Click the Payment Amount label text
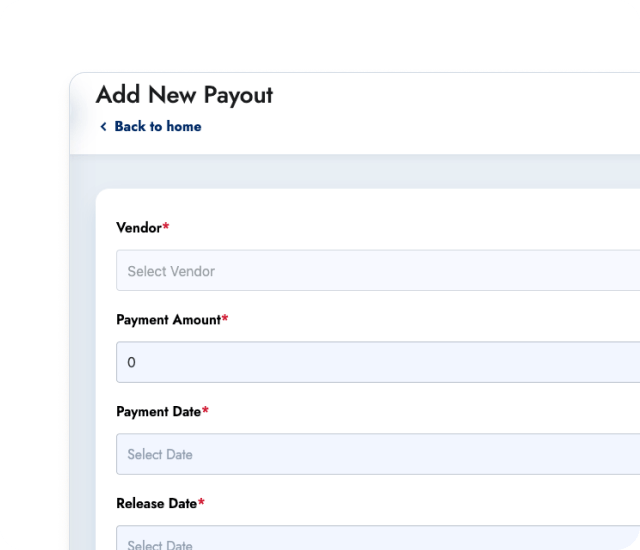Screen dimensions: 640x550 pos(168,320)
